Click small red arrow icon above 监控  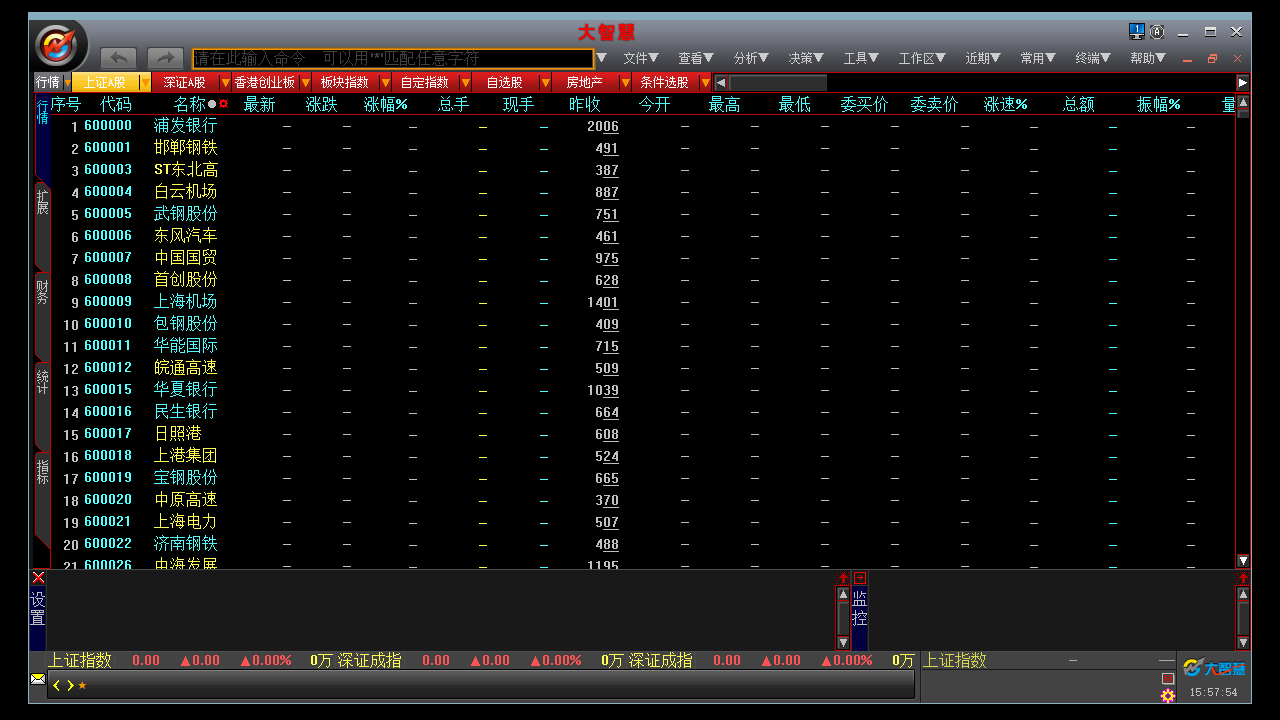pos(860,578)
